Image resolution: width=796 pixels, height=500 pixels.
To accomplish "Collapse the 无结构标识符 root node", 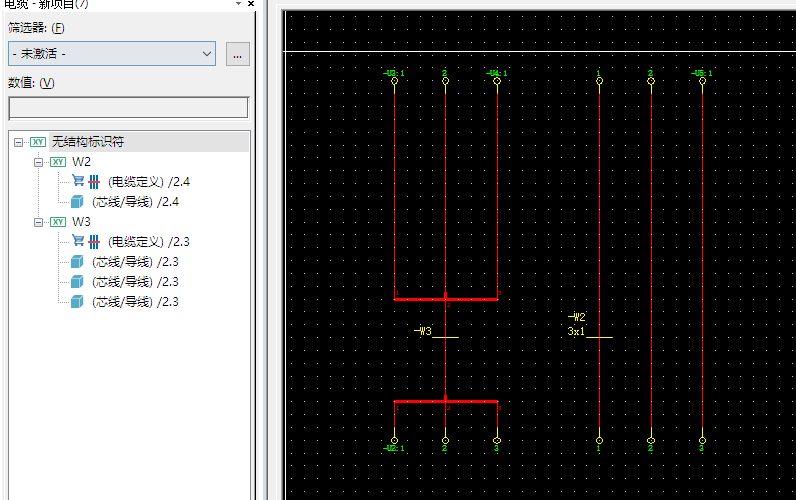I will pyautogui.click(x=19, y=142).
